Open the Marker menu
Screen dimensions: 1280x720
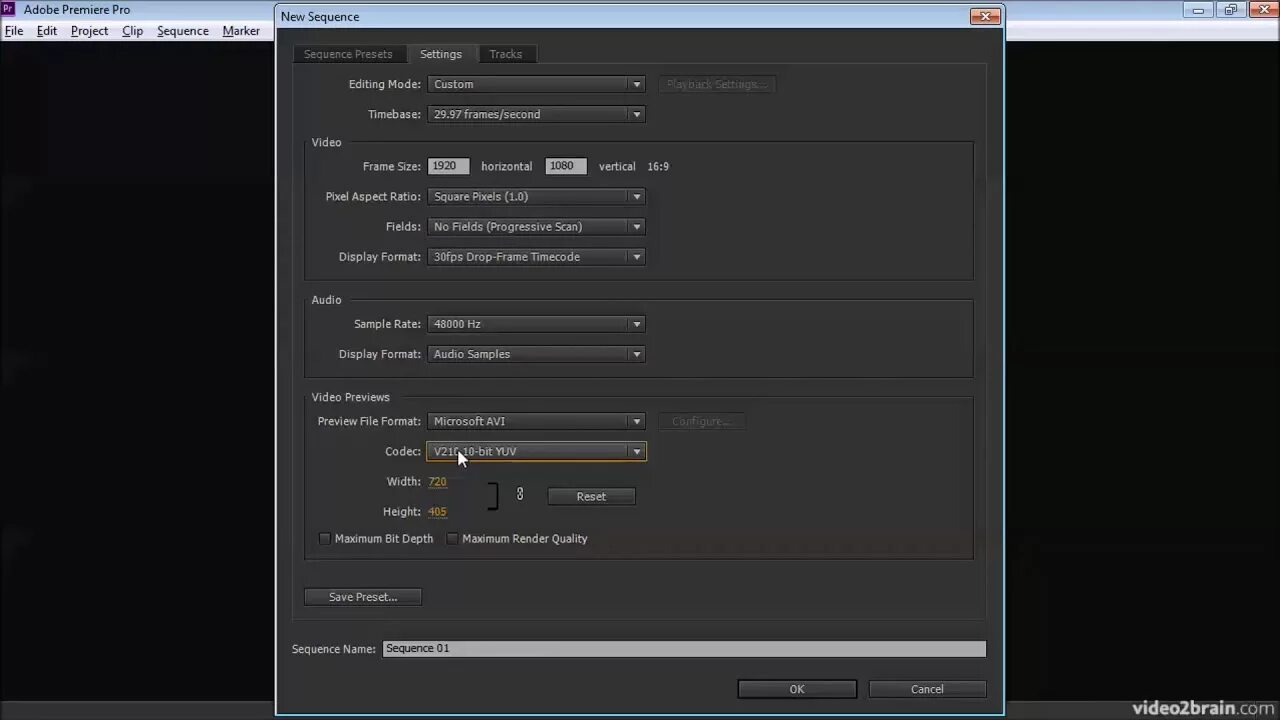tap(241, 31)
